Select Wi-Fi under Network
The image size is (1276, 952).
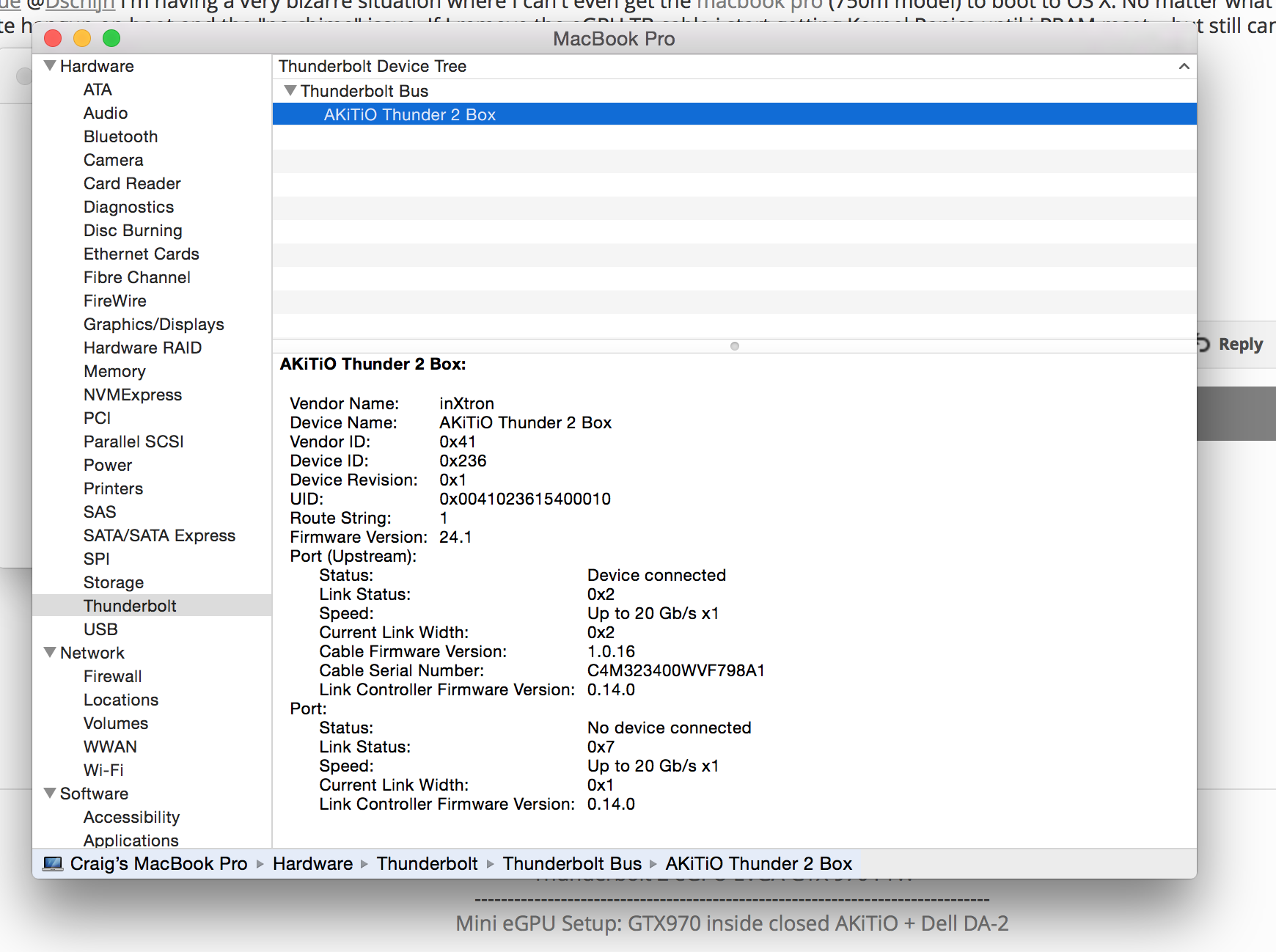click(103, 770)
